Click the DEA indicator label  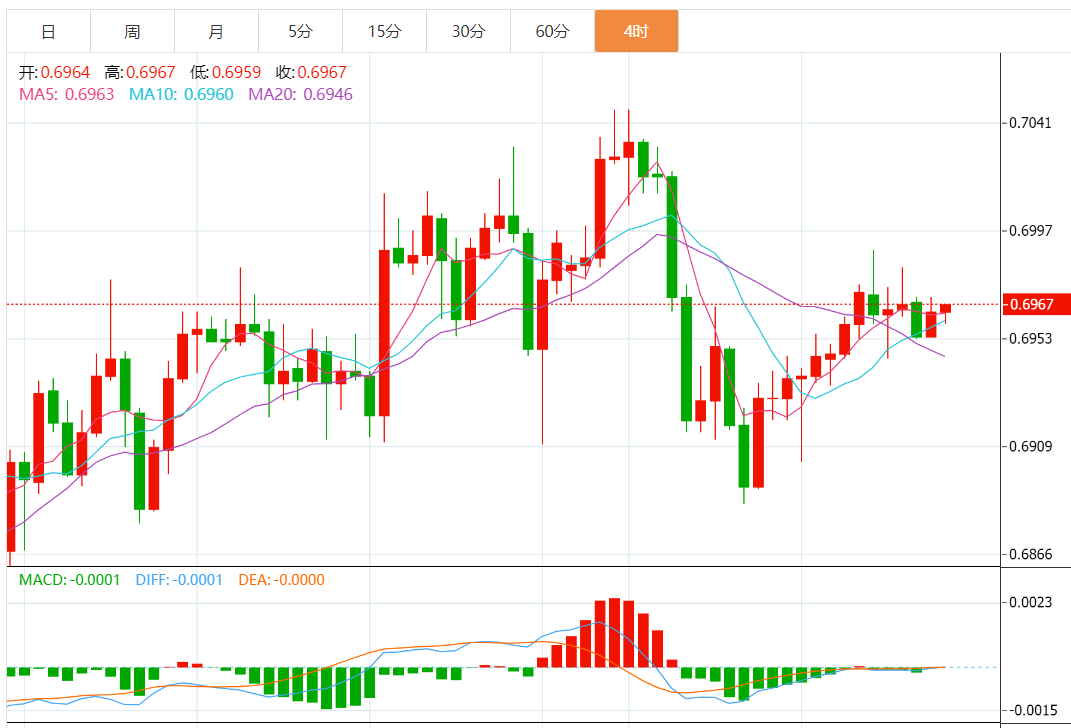point(281,580)
